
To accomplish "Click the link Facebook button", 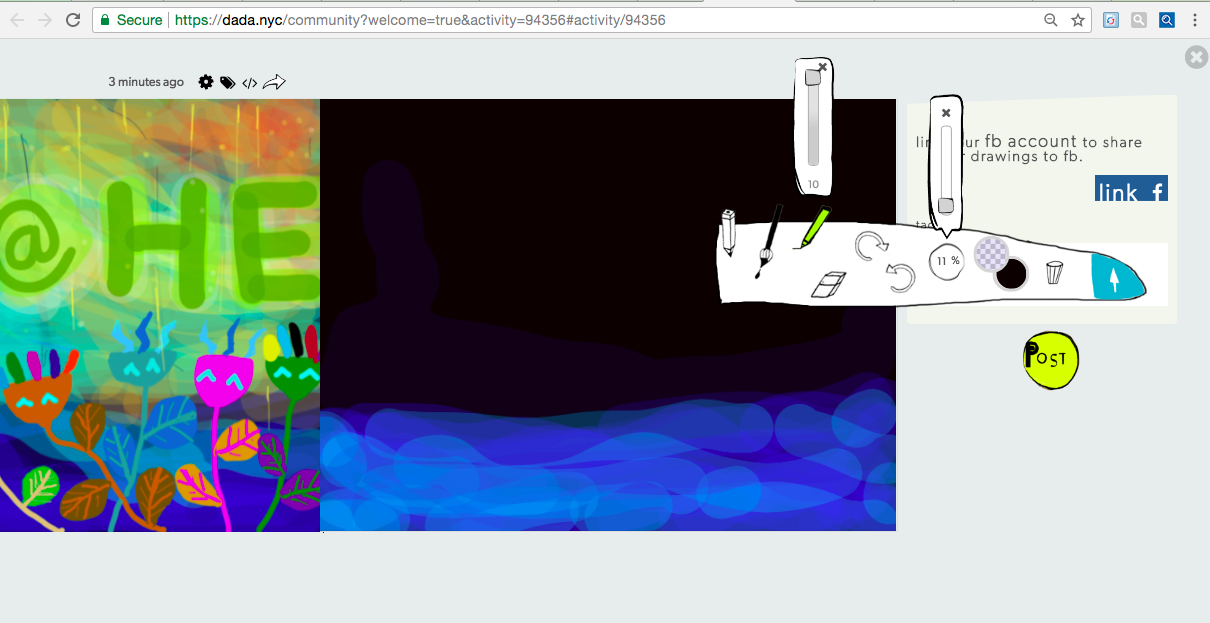I will pos(1131,189).
